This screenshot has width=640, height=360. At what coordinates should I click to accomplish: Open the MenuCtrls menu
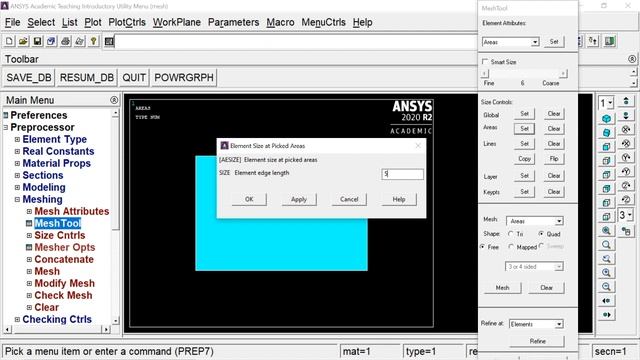(324, 22)
